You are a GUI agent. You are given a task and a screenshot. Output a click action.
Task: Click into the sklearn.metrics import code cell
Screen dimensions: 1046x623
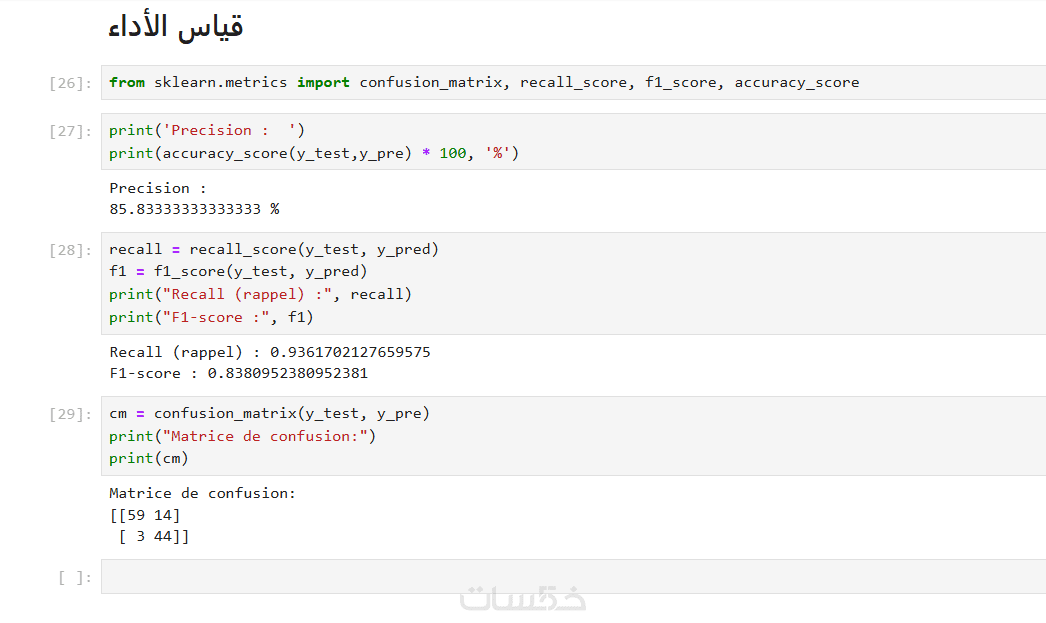click(x=484, y=83)
